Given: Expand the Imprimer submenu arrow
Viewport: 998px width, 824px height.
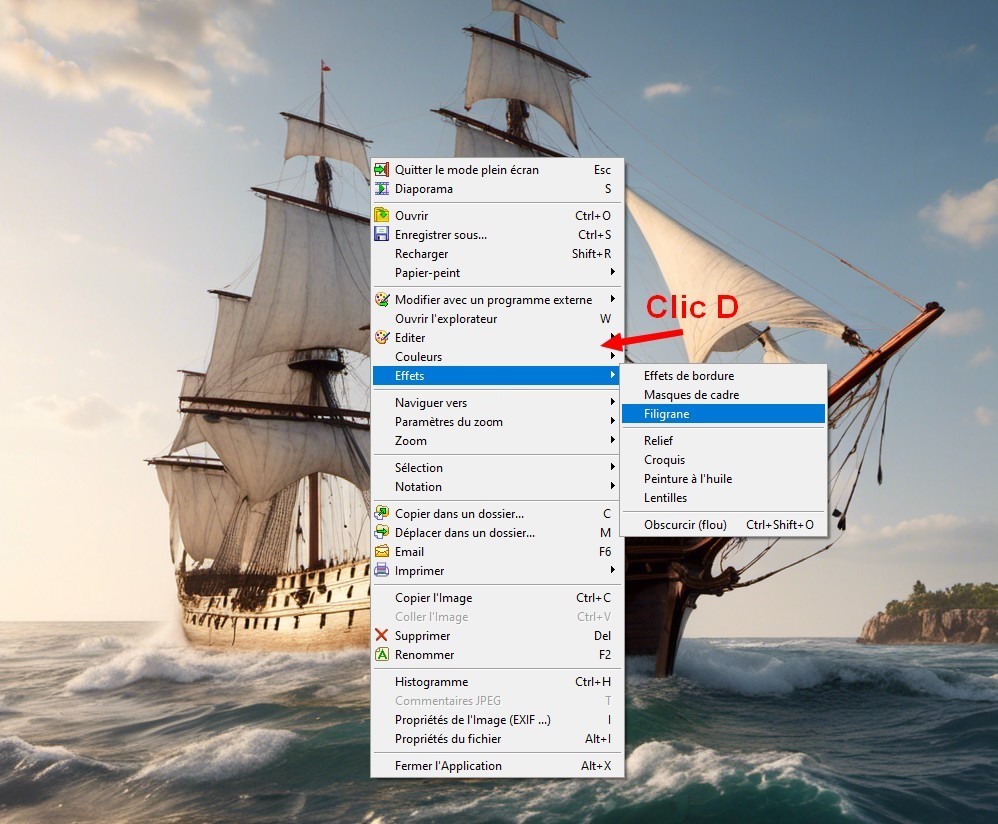Looking at the screenshot, I should (612, 569).
